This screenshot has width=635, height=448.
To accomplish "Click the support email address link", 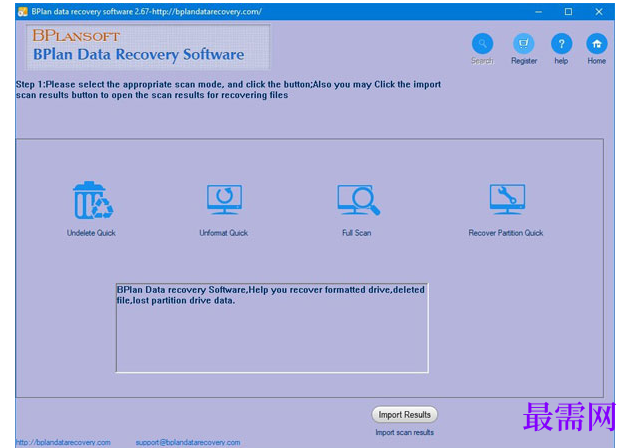I will [x=188, y=442].
